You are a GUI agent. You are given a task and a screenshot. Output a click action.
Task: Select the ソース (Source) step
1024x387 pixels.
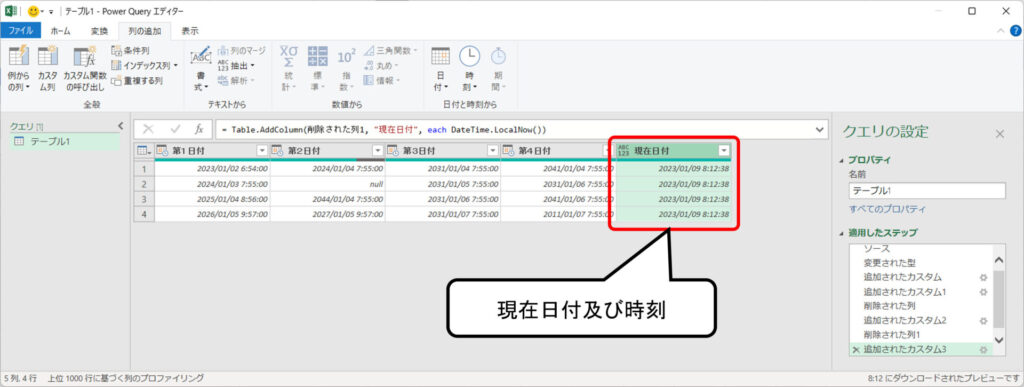coord(876,249)
